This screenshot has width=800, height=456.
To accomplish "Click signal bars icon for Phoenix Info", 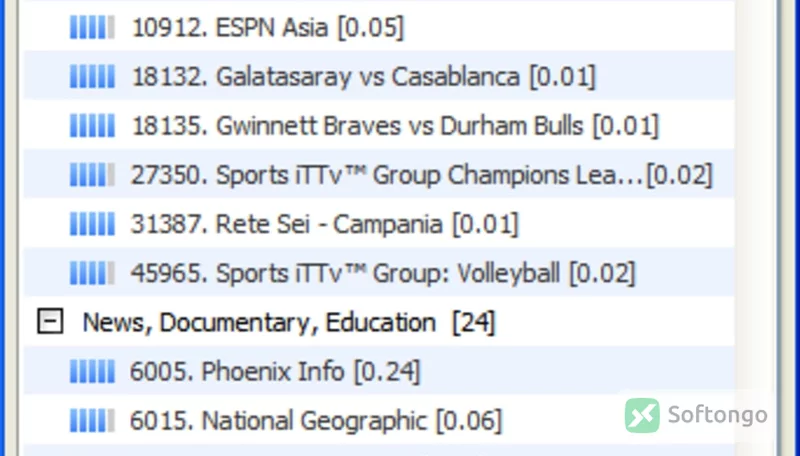I will [92, 371].
